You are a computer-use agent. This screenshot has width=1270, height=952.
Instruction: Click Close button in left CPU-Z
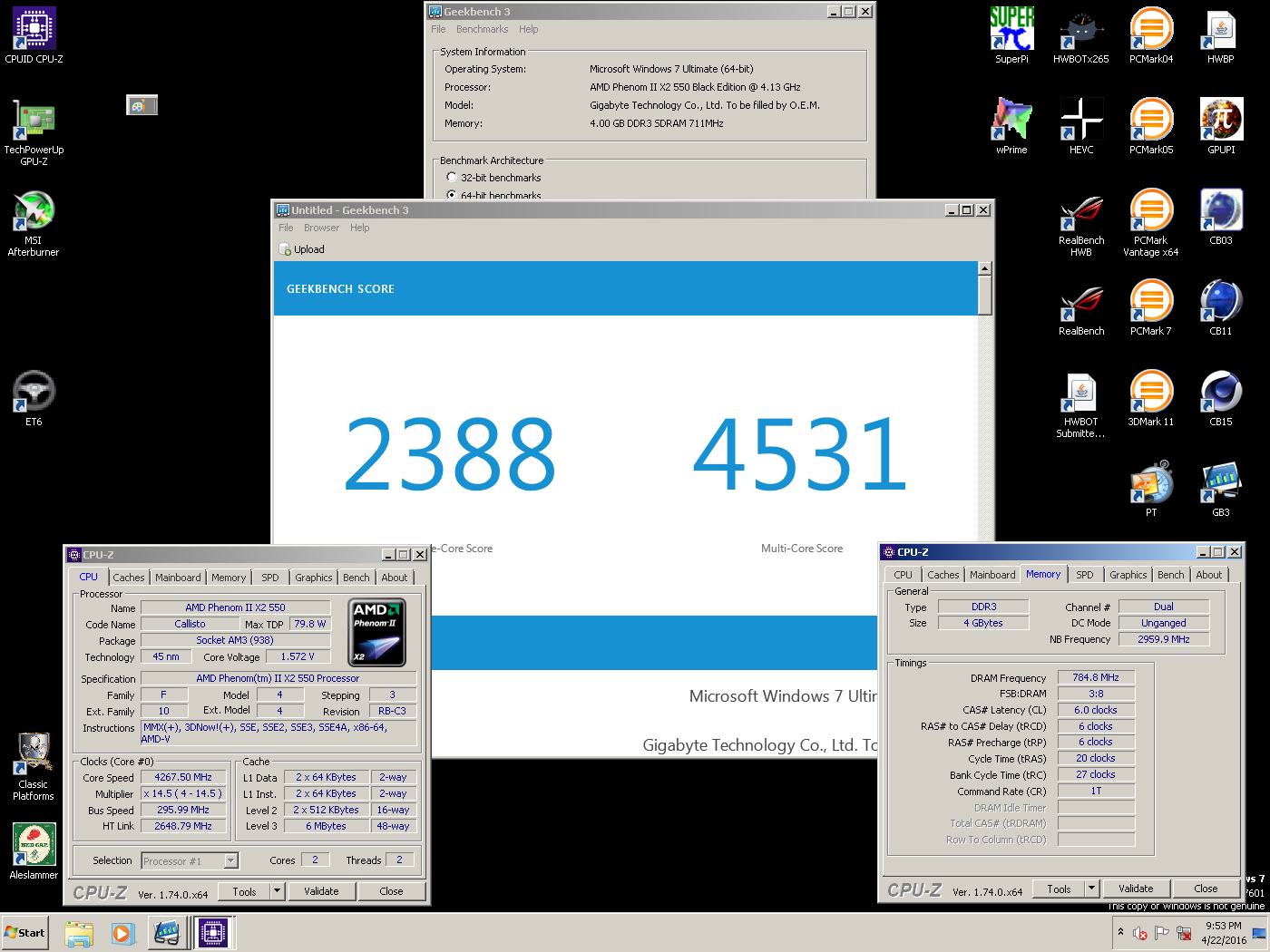point(391,891)
